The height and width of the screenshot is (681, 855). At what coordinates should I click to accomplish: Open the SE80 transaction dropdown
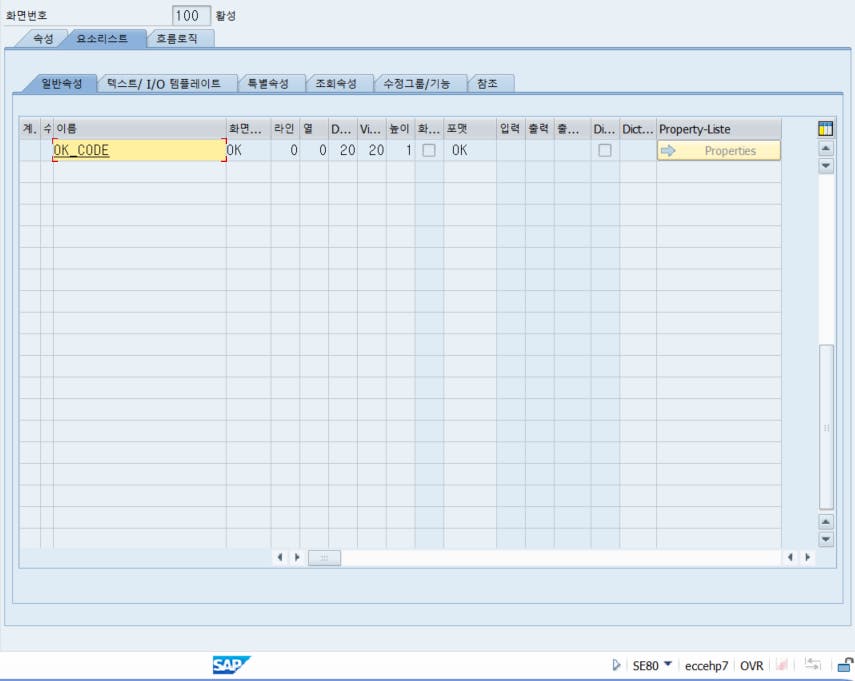pos(668,664)
